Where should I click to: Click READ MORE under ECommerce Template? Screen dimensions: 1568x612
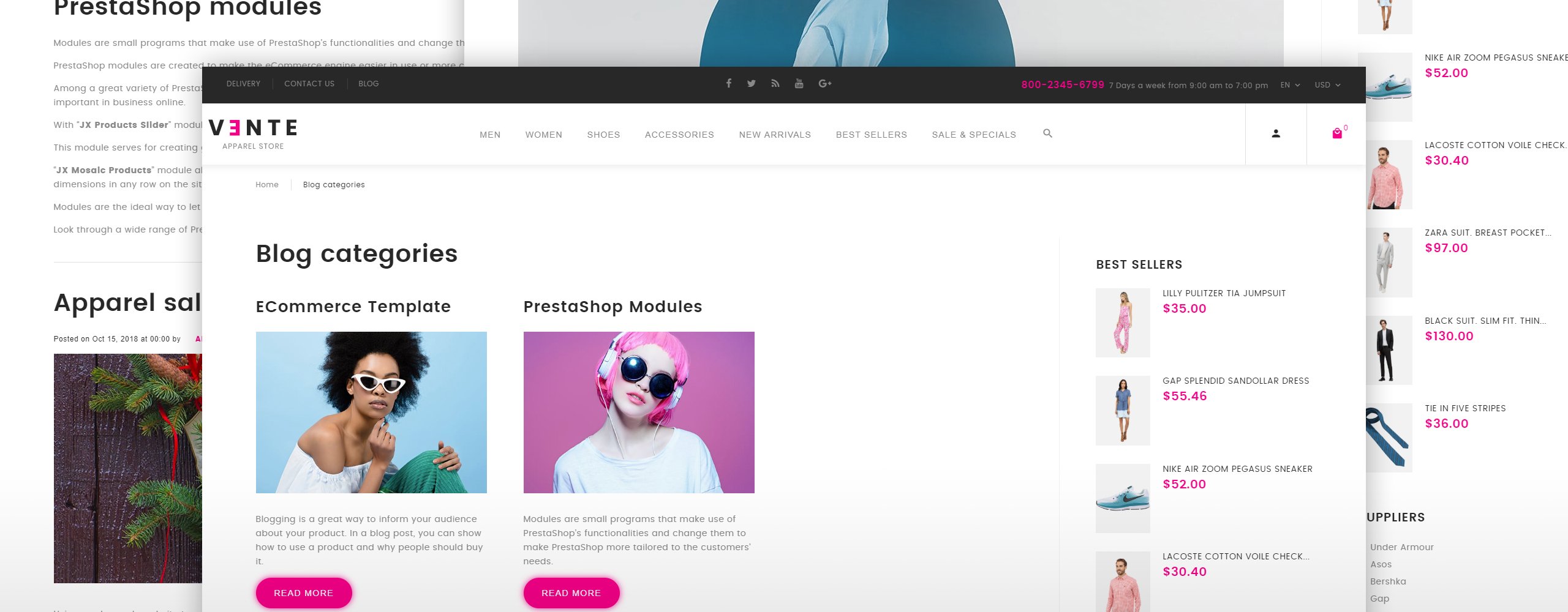[x=304, y=593]
